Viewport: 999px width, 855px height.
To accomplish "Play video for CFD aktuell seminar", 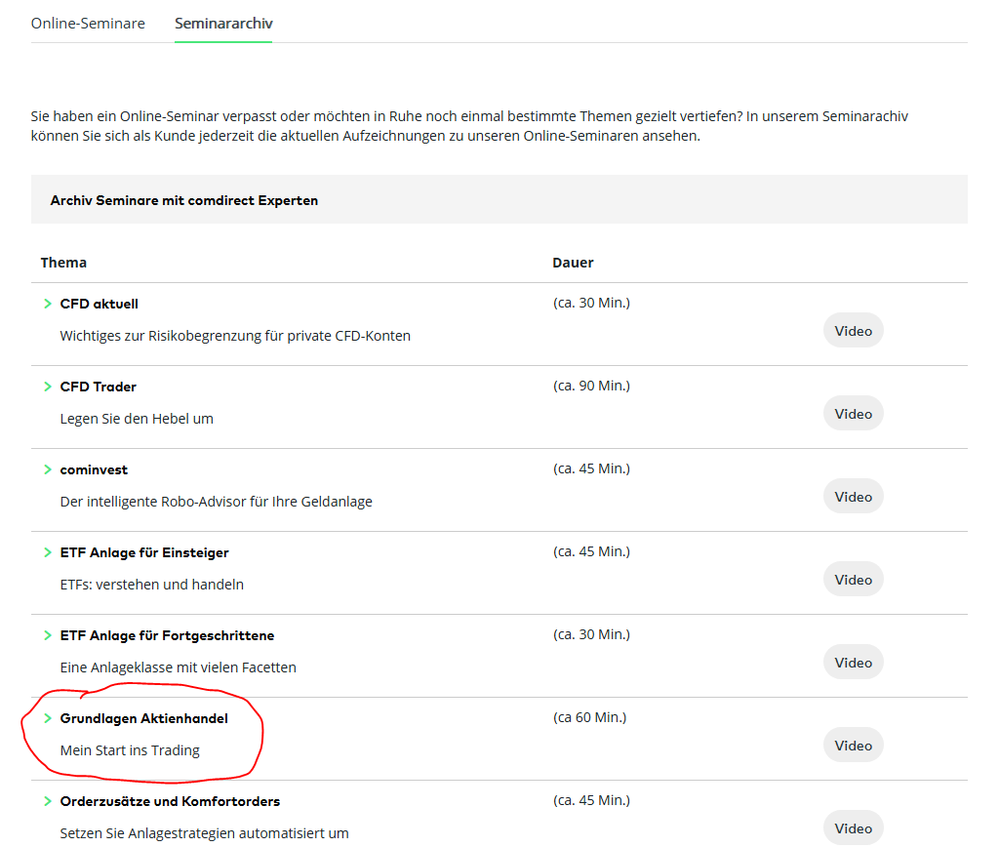I will (x=853, y=331).
